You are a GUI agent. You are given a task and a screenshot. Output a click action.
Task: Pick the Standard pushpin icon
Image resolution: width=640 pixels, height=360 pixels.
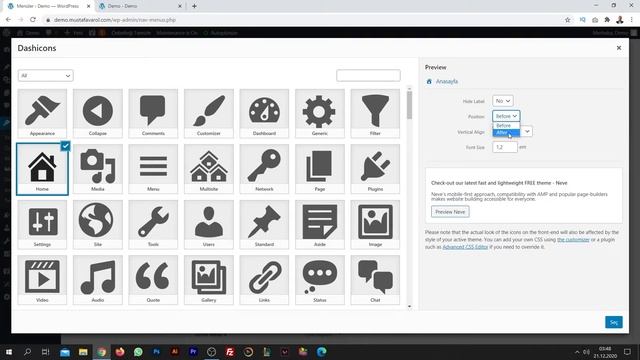(264, 224)
